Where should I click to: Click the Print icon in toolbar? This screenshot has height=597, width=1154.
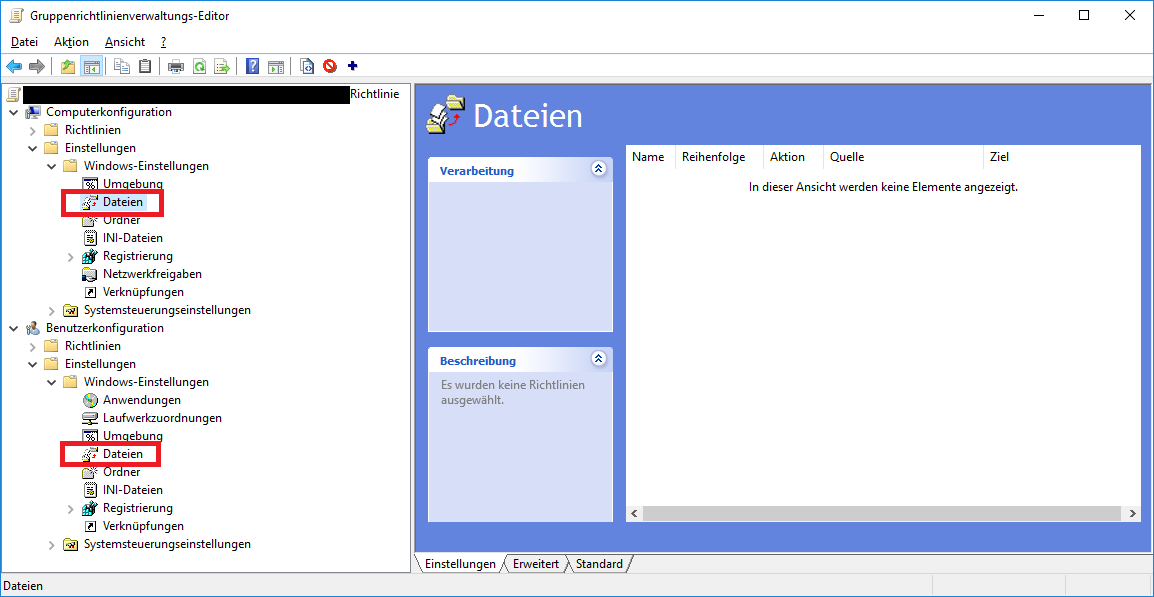click(176, 67)
